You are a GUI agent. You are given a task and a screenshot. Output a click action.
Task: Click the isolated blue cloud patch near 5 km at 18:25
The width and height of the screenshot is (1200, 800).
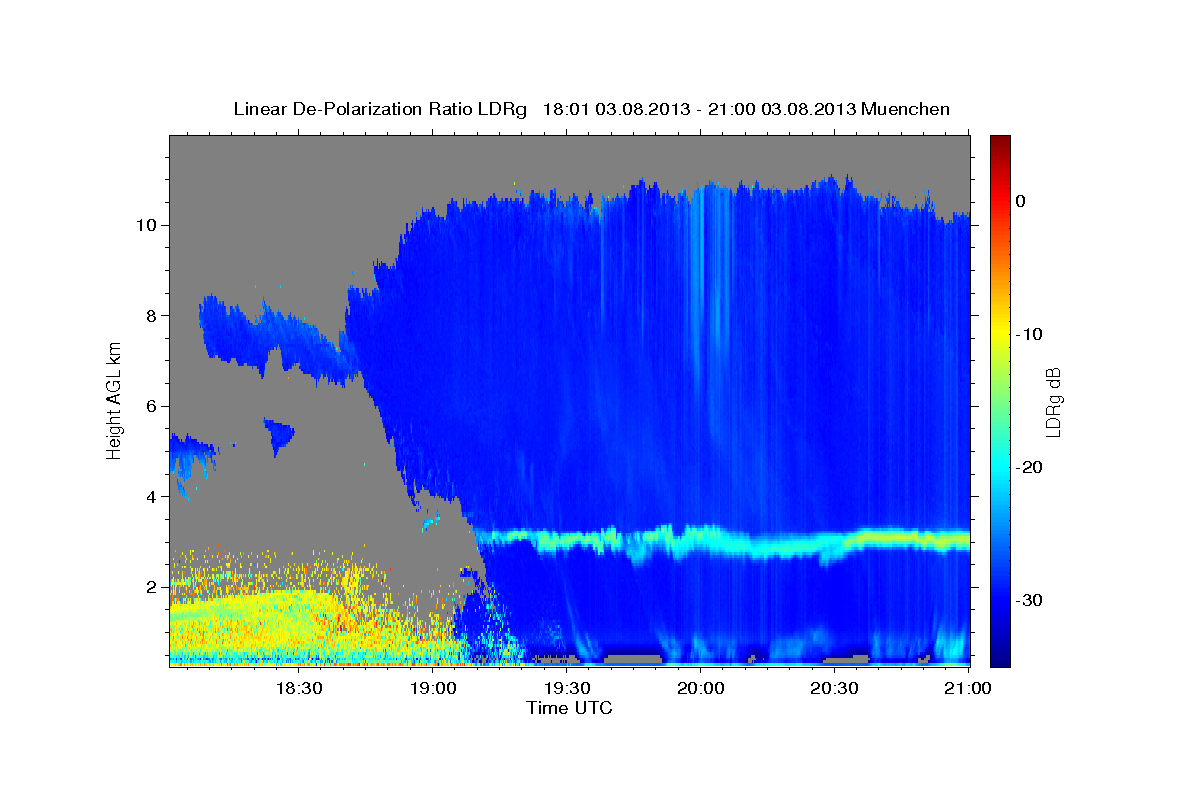pyautogui.click(x=279, y=435)
